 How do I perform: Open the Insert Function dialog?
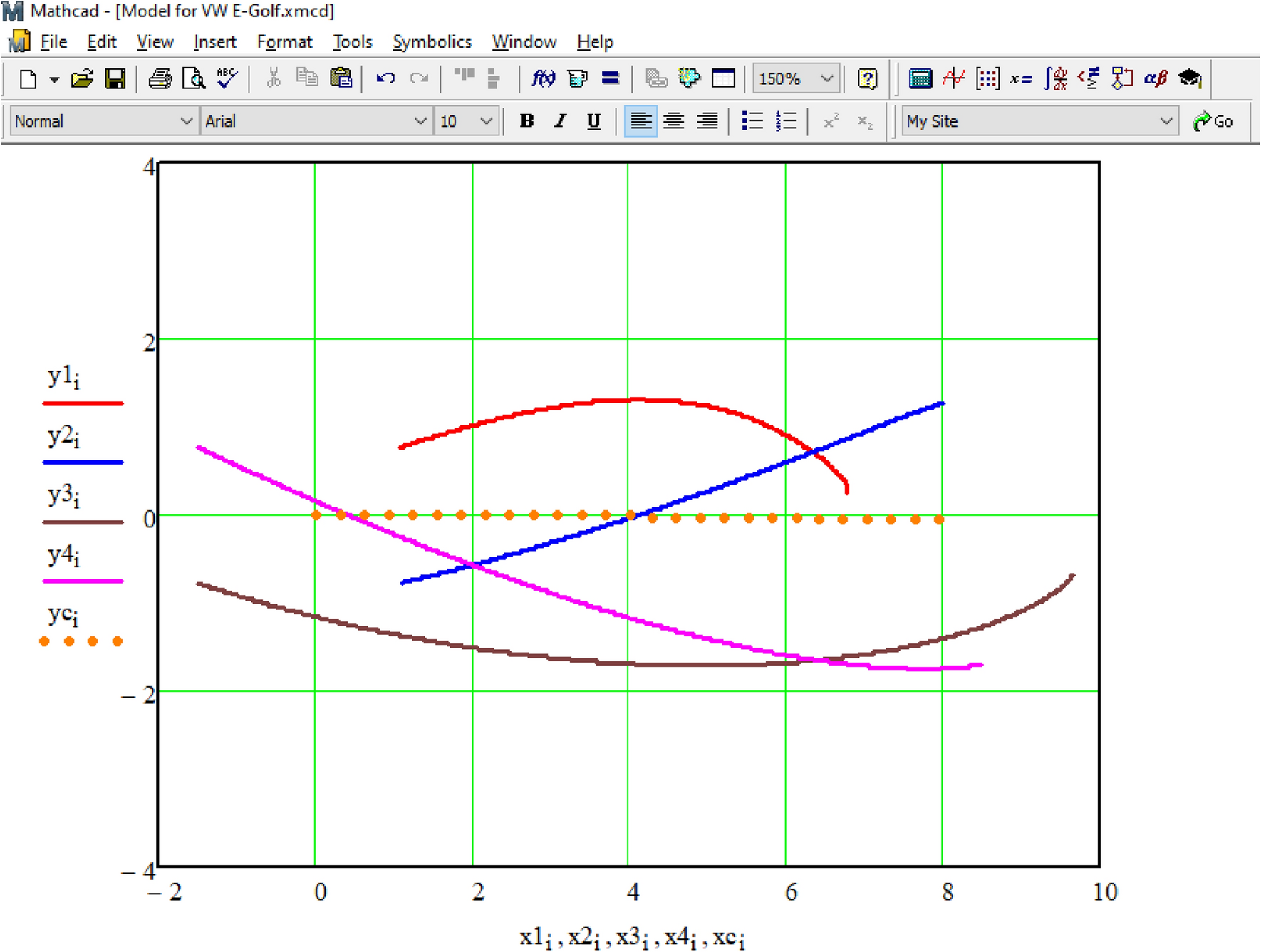(543, 78)
